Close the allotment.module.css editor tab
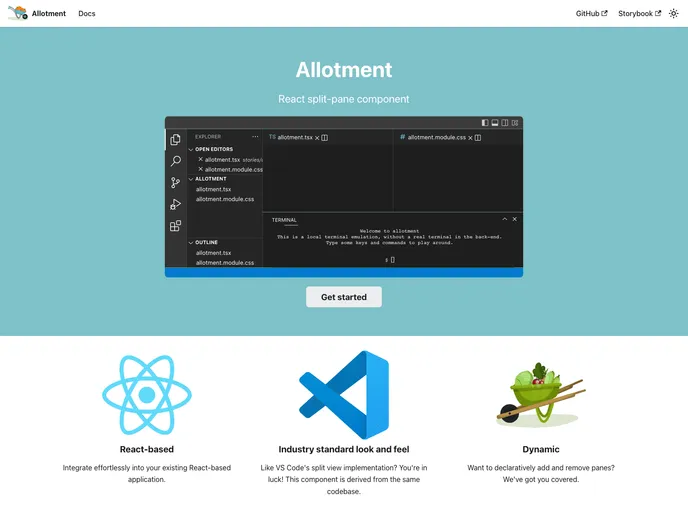Image resolution: width=688 pixels, height=512 pixels. 470,138
